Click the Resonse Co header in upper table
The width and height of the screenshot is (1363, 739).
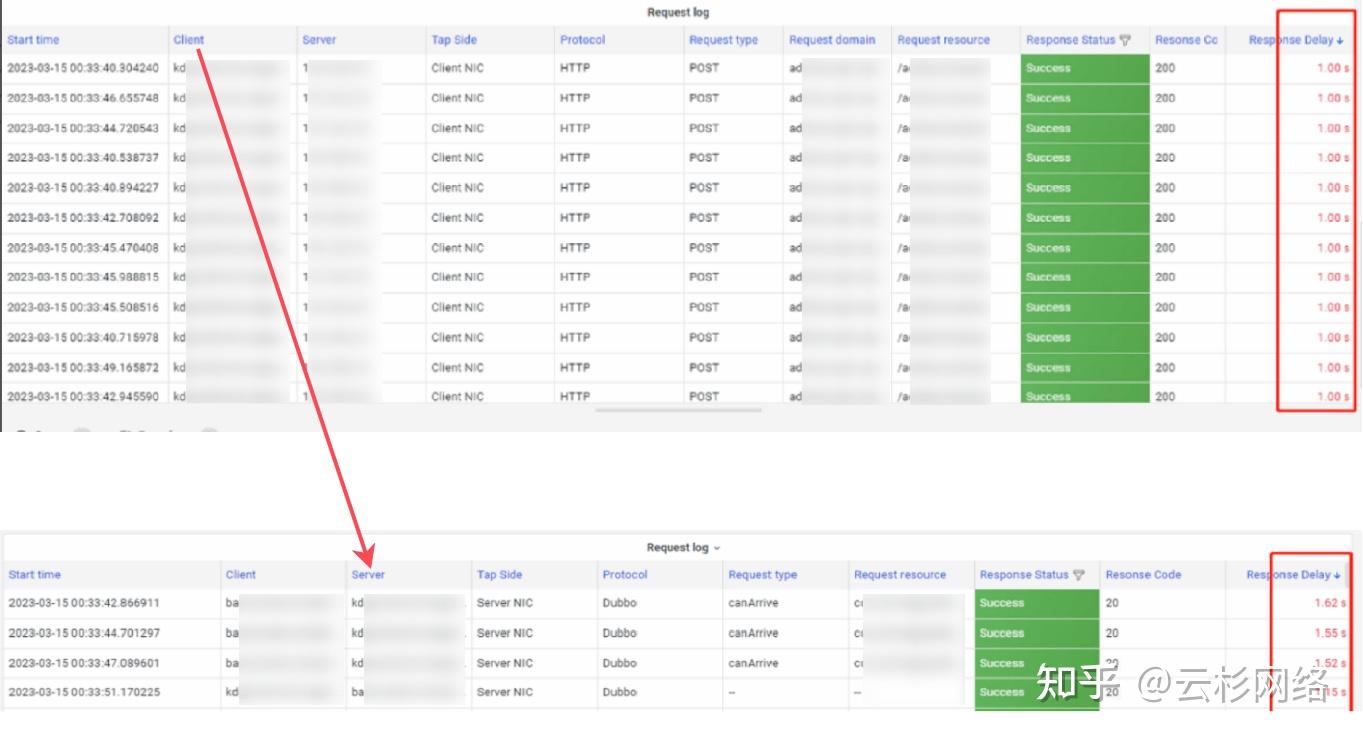[x=1186, y=40]
